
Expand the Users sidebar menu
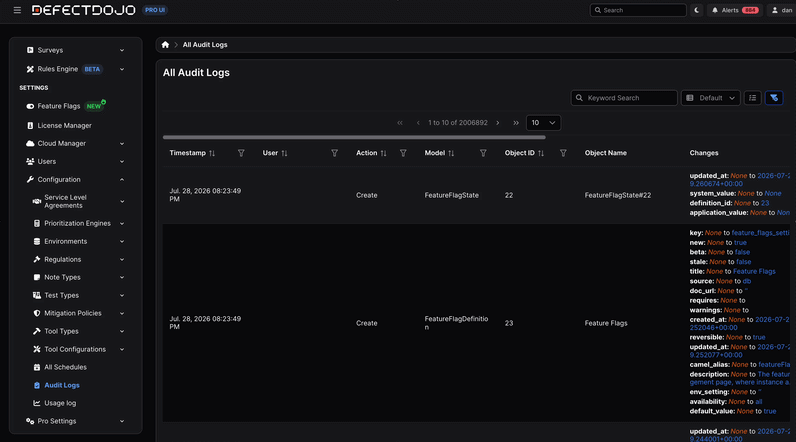(75, 161)
